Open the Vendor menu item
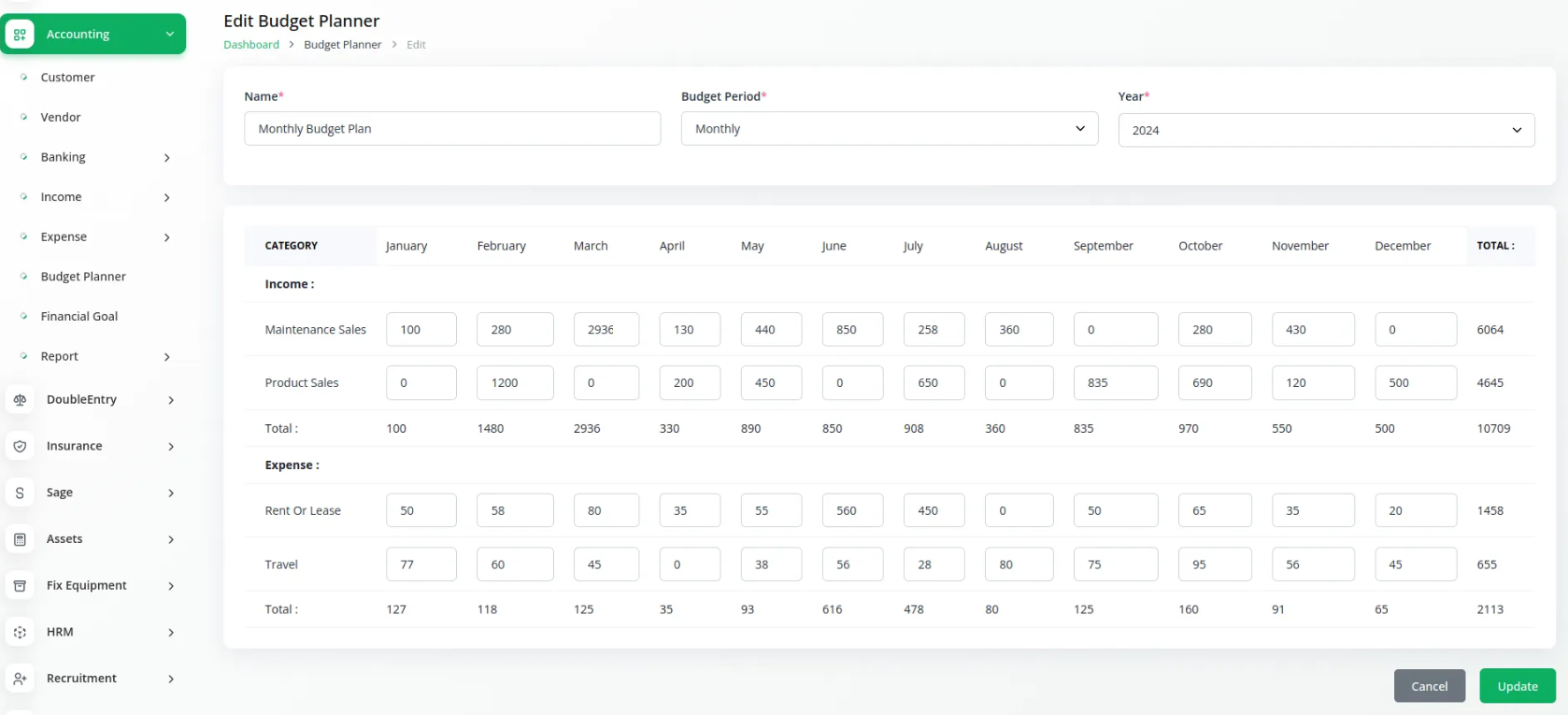 click(61, 118)
